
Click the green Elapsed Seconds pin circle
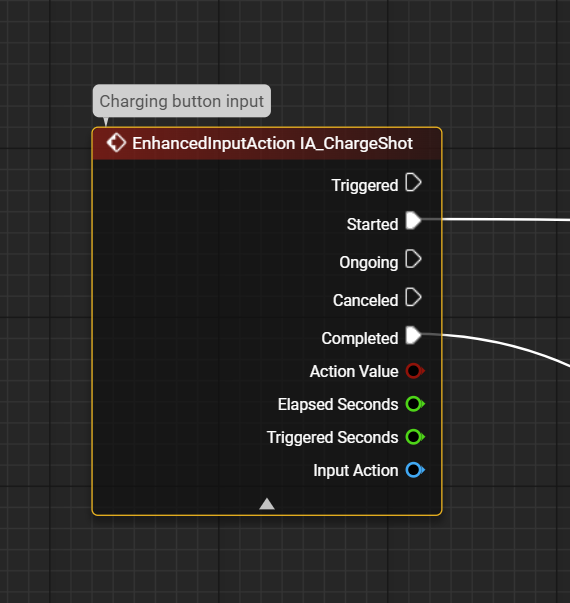click(x=414, y=404)
